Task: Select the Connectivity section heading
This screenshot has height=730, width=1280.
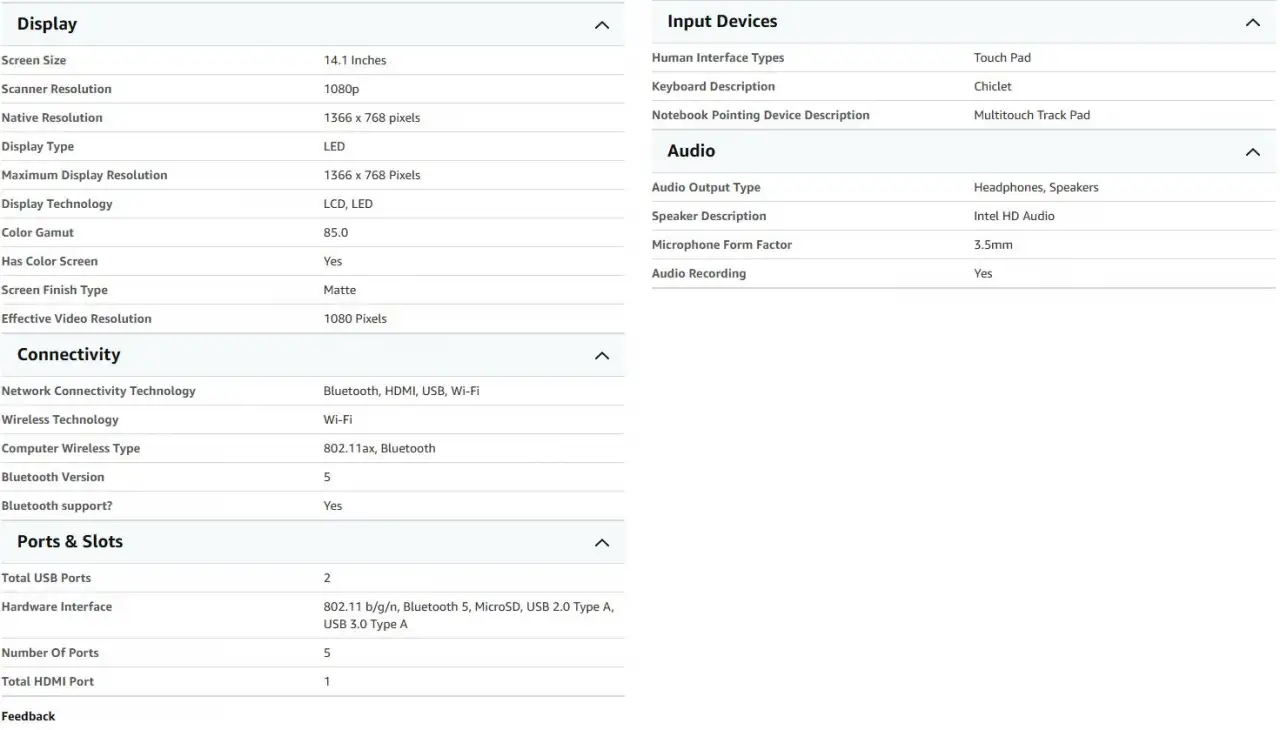Action: click(68, 354)
